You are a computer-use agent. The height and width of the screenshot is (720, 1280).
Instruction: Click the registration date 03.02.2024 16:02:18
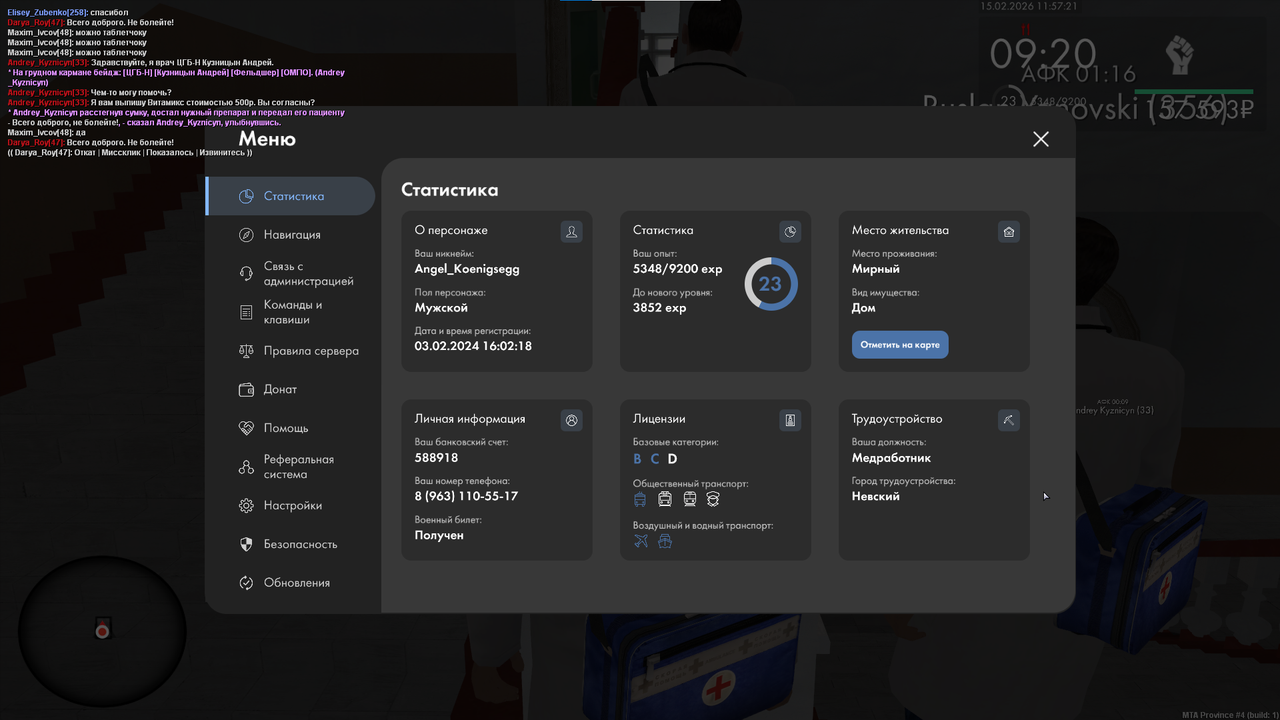[x=473, y=346]
